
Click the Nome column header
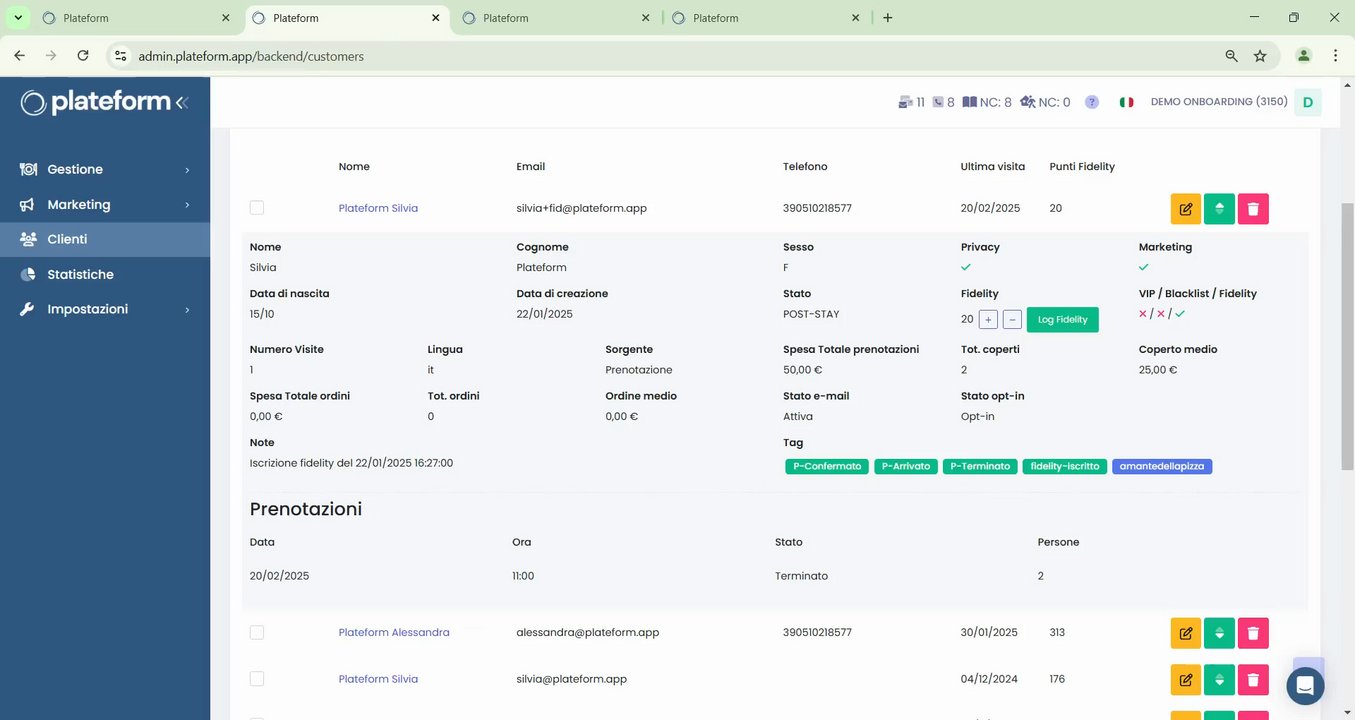[x=354, y=167]
